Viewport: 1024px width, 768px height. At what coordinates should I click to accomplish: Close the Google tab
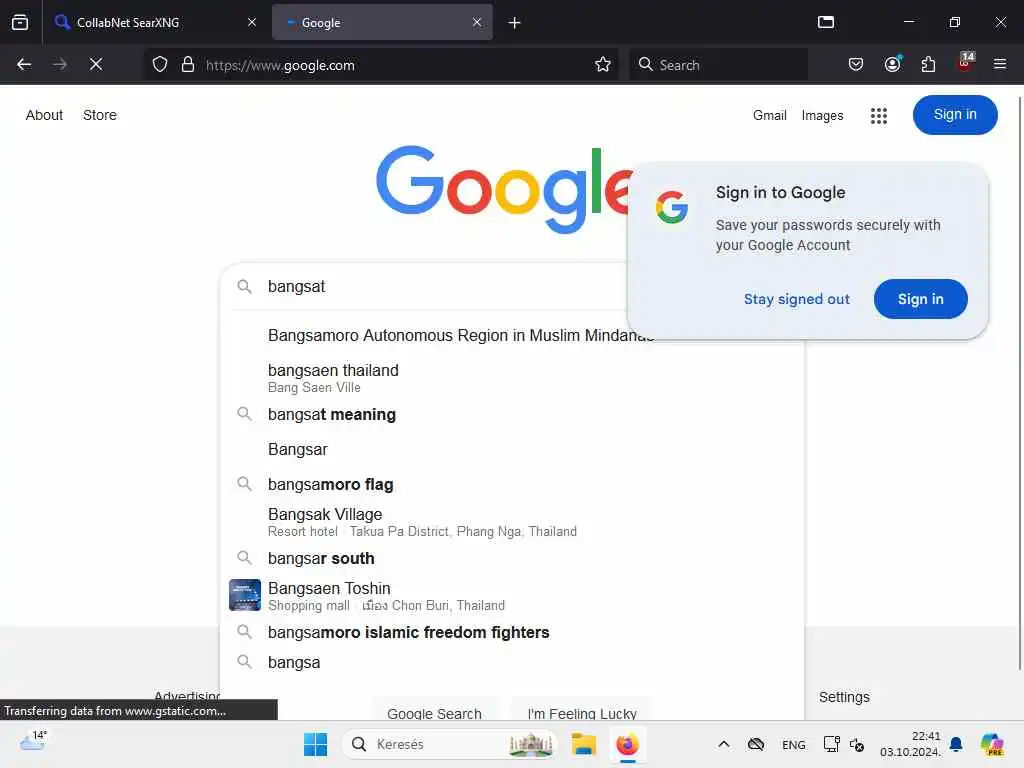pos(477,22)
